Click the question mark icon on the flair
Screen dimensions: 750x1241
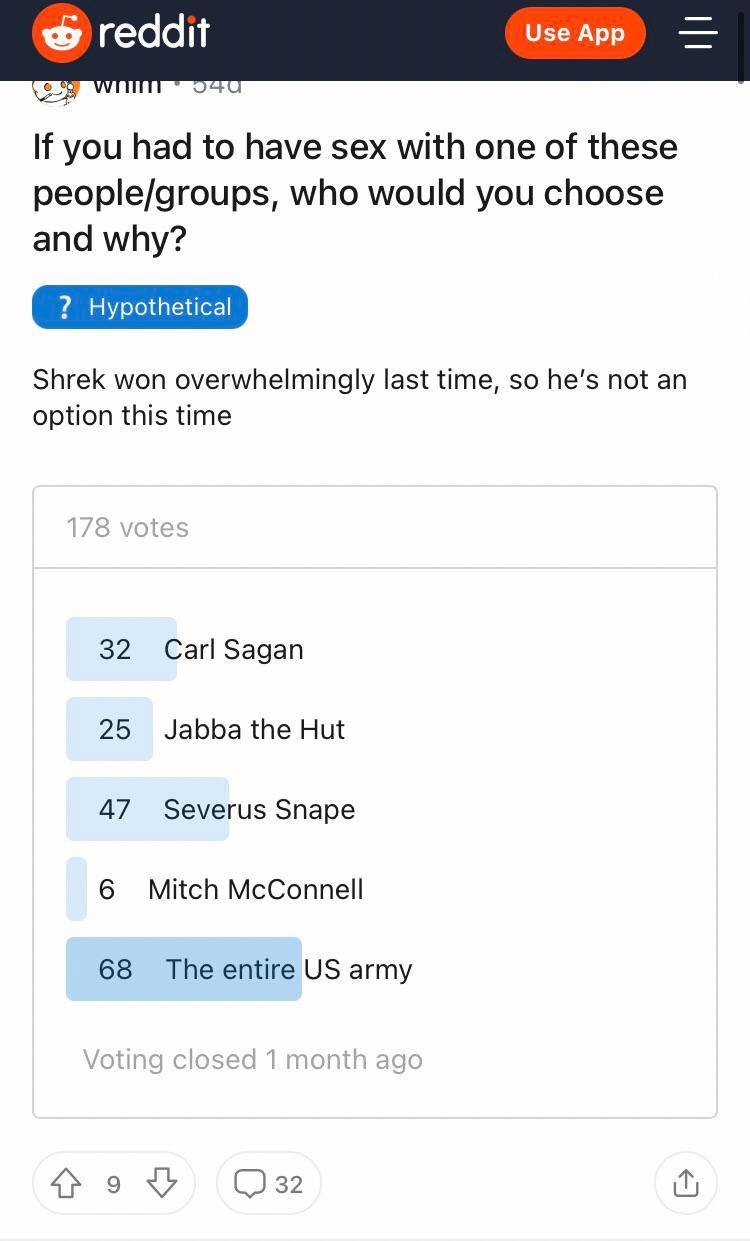(x=64, y=307)
